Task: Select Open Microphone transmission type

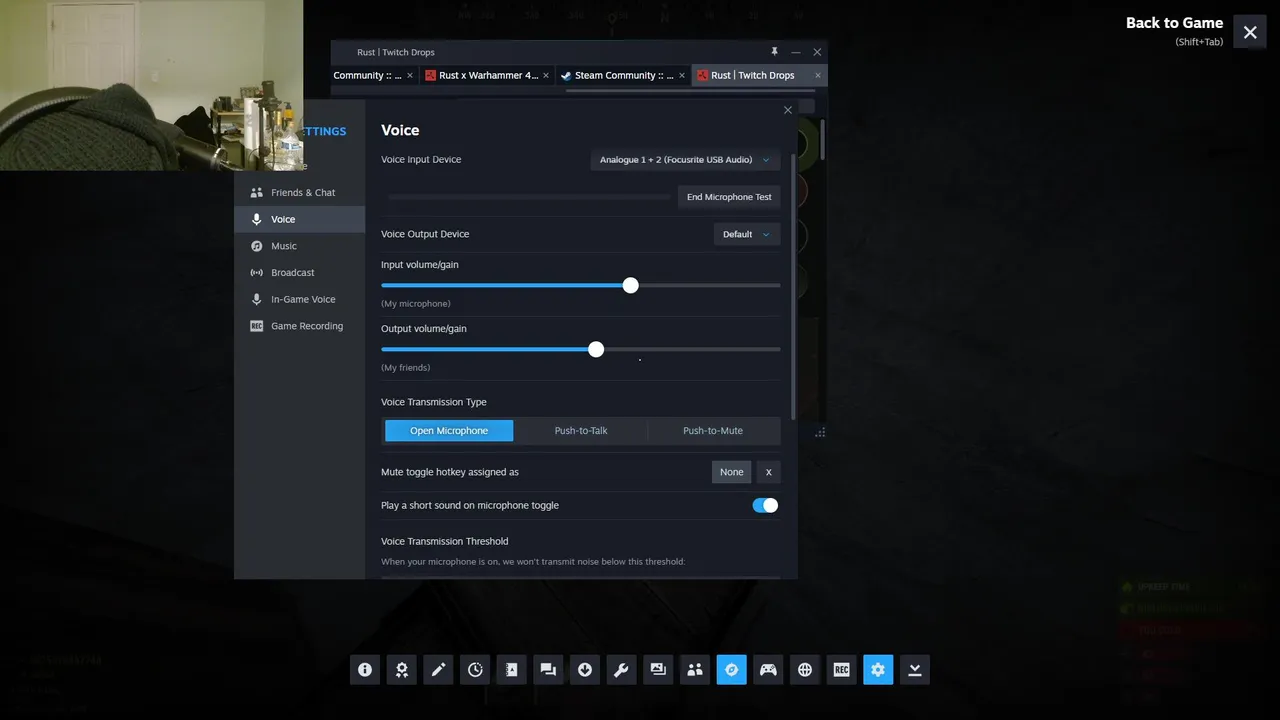Action: pyautogui.click(x=449, y=431)
